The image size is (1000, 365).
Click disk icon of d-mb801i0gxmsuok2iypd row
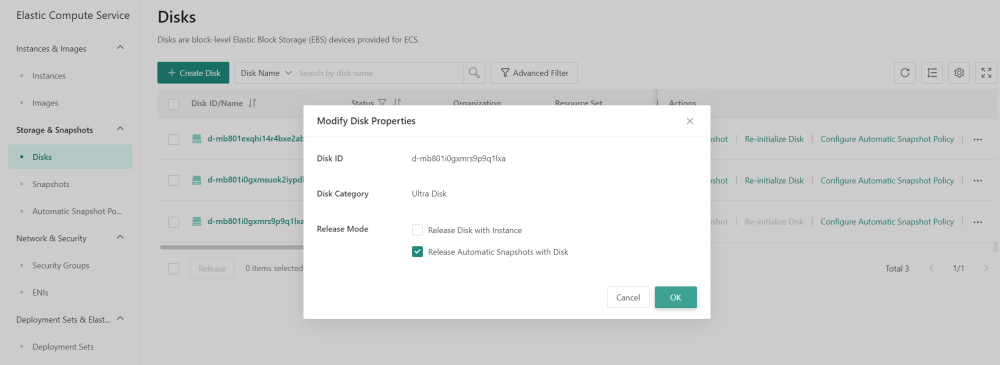click(197, 181)
